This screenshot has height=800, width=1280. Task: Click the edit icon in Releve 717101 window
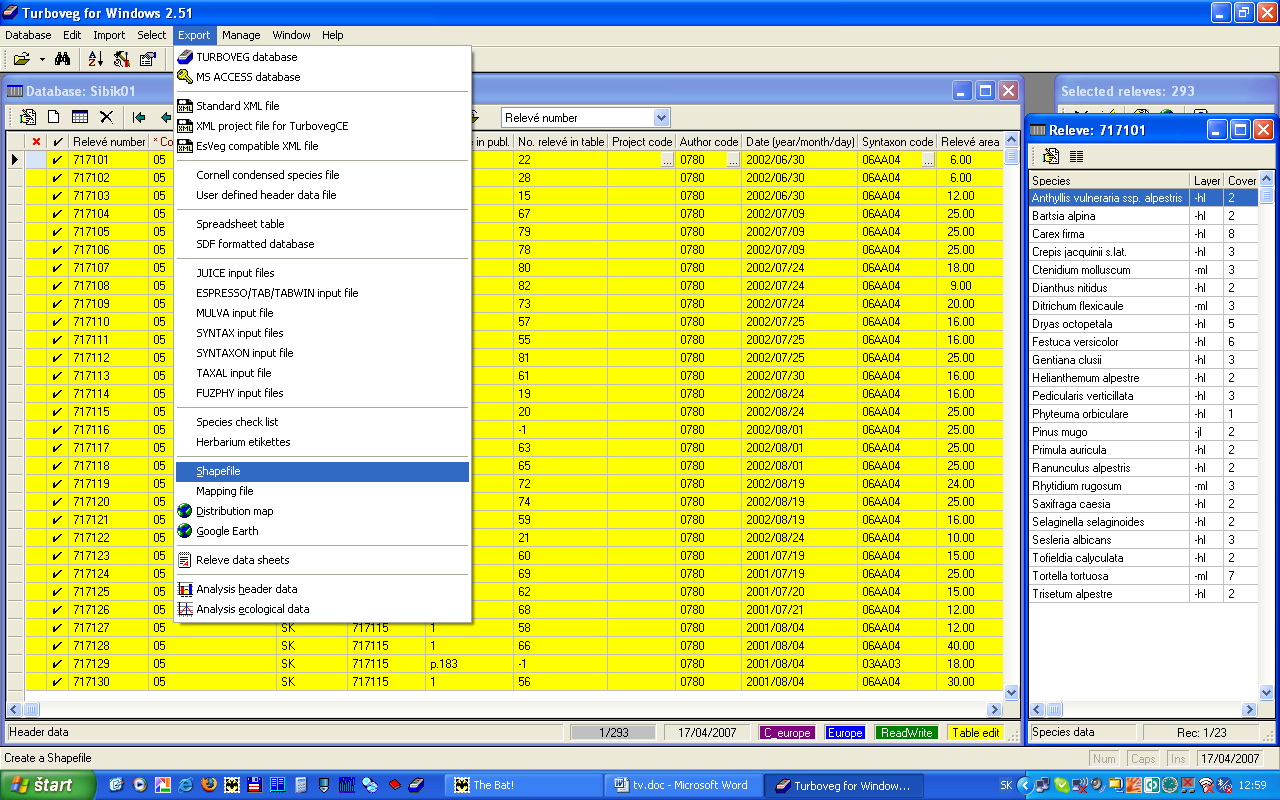click(1051, 156)
